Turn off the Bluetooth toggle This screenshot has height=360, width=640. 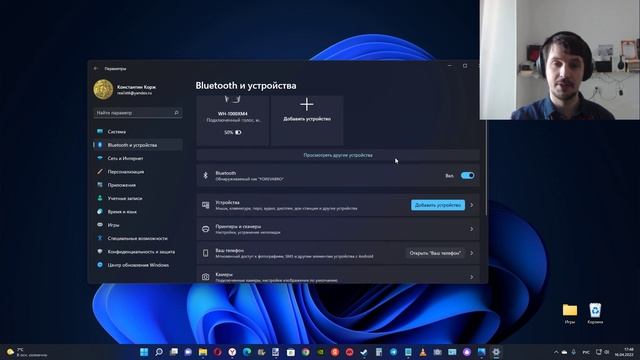467,176
